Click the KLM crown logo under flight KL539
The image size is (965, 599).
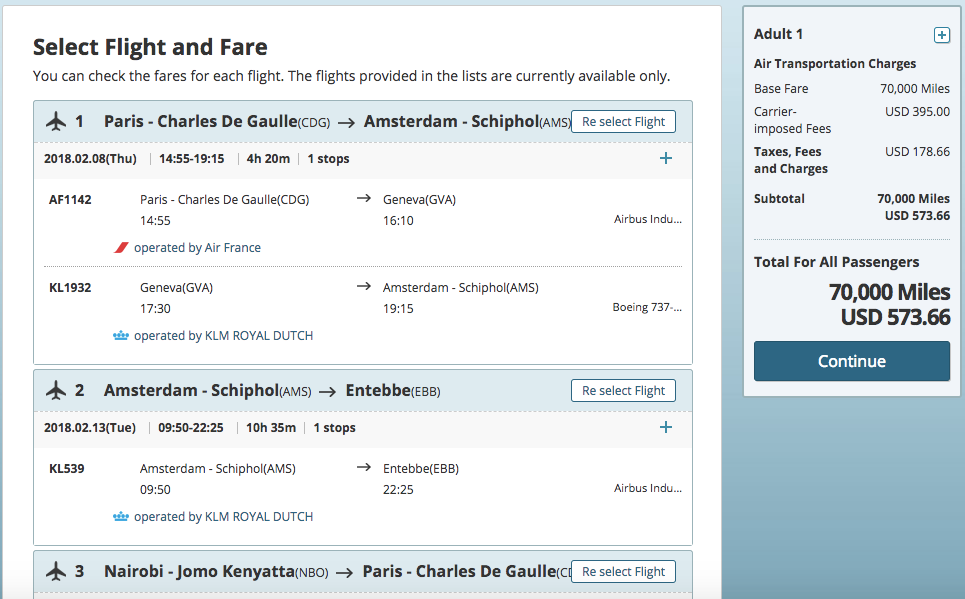(122, 517)
